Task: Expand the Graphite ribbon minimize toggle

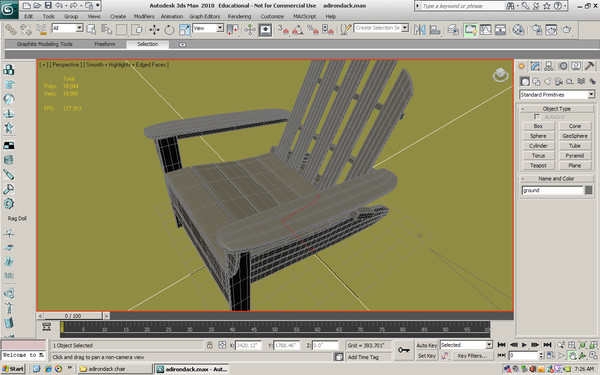Action: 183,44
